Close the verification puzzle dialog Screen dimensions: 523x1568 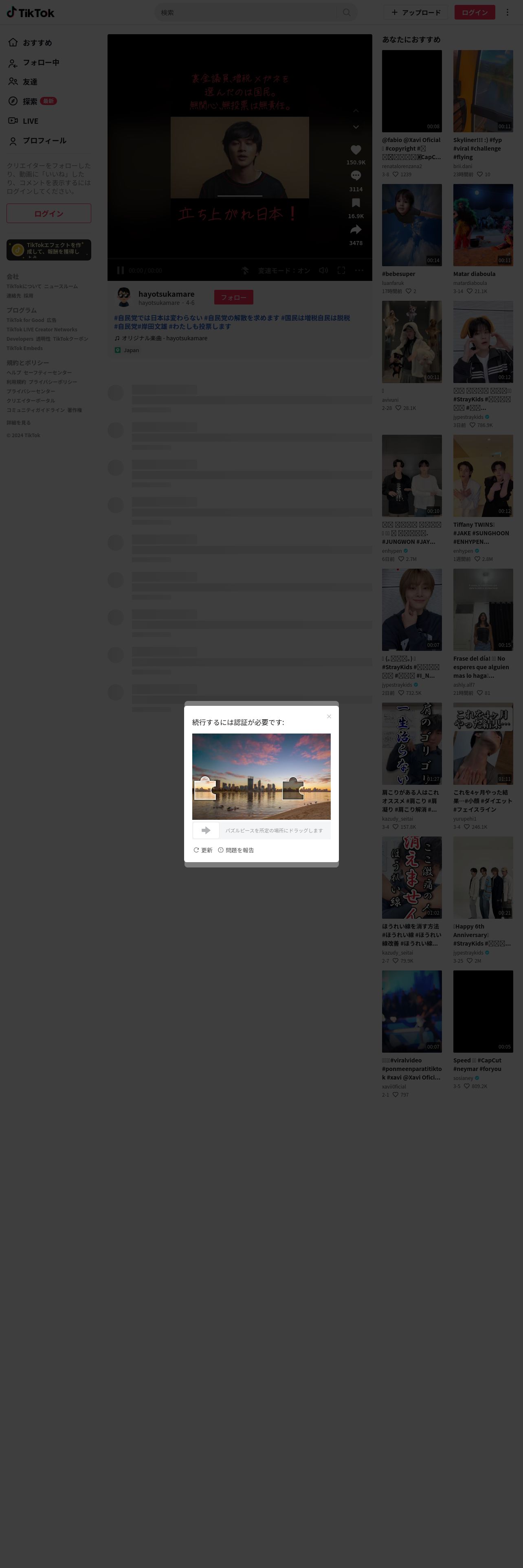329,716
